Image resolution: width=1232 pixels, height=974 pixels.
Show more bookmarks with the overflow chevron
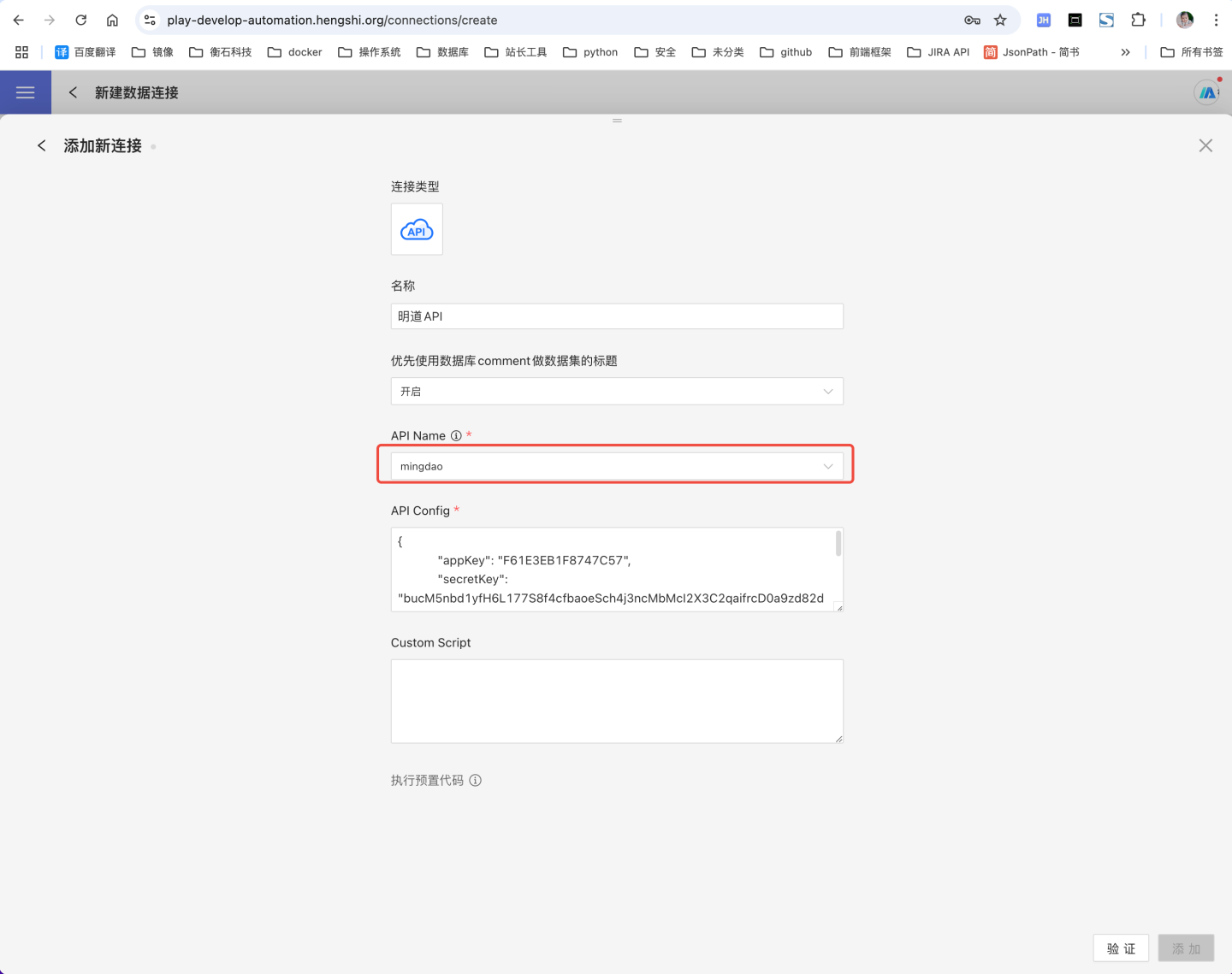coord(1125,52)
